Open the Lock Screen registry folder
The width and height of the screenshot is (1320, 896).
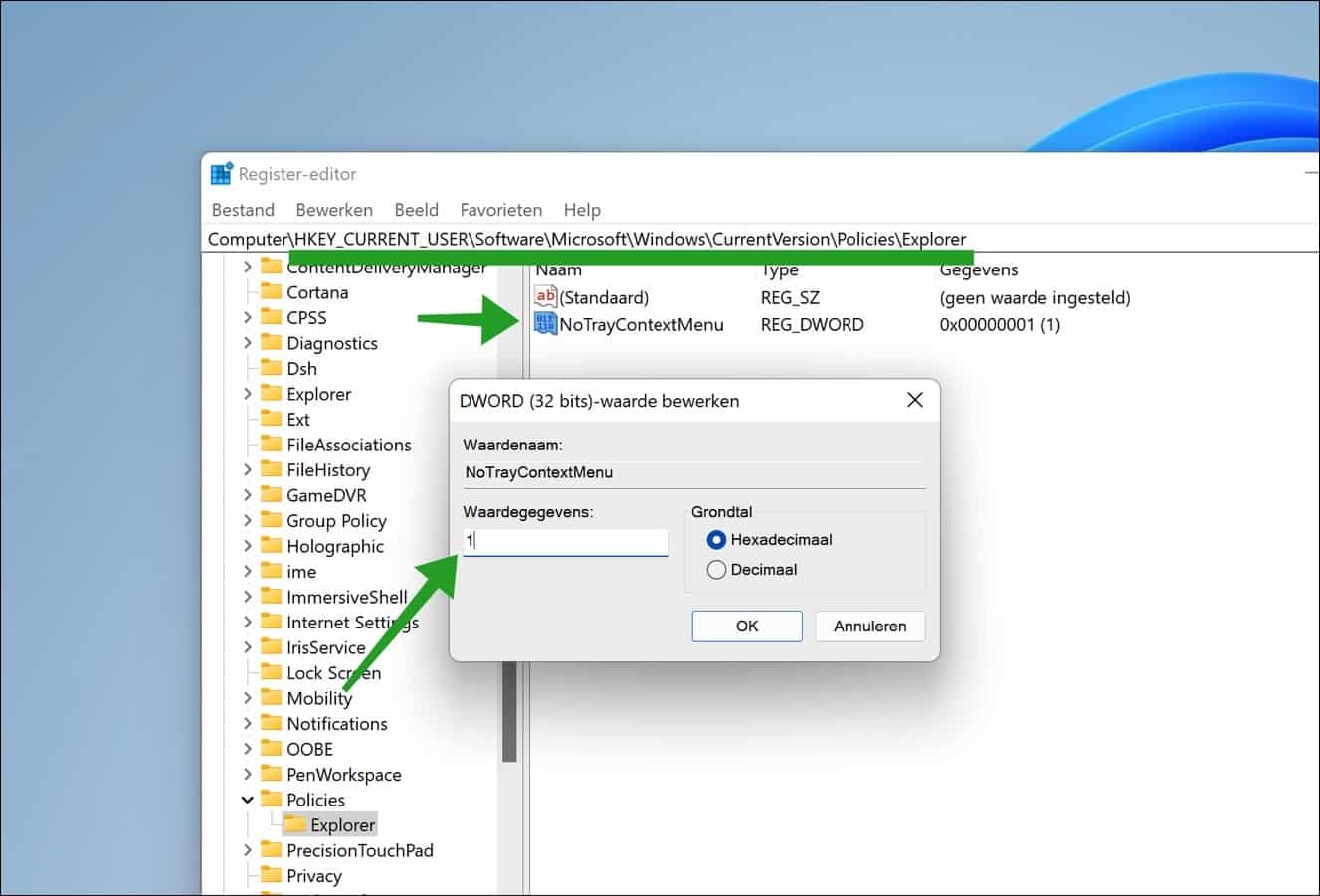coord(333,672)
